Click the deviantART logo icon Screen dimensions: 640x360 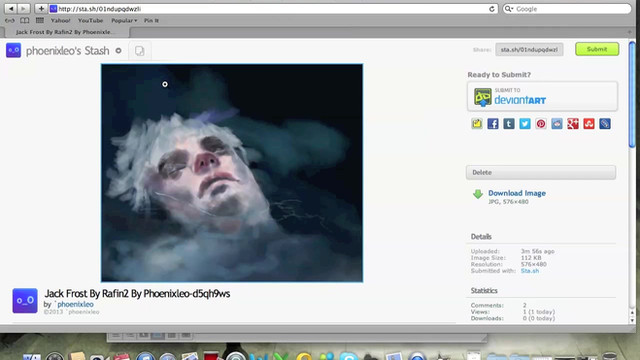tap(483, 97)
